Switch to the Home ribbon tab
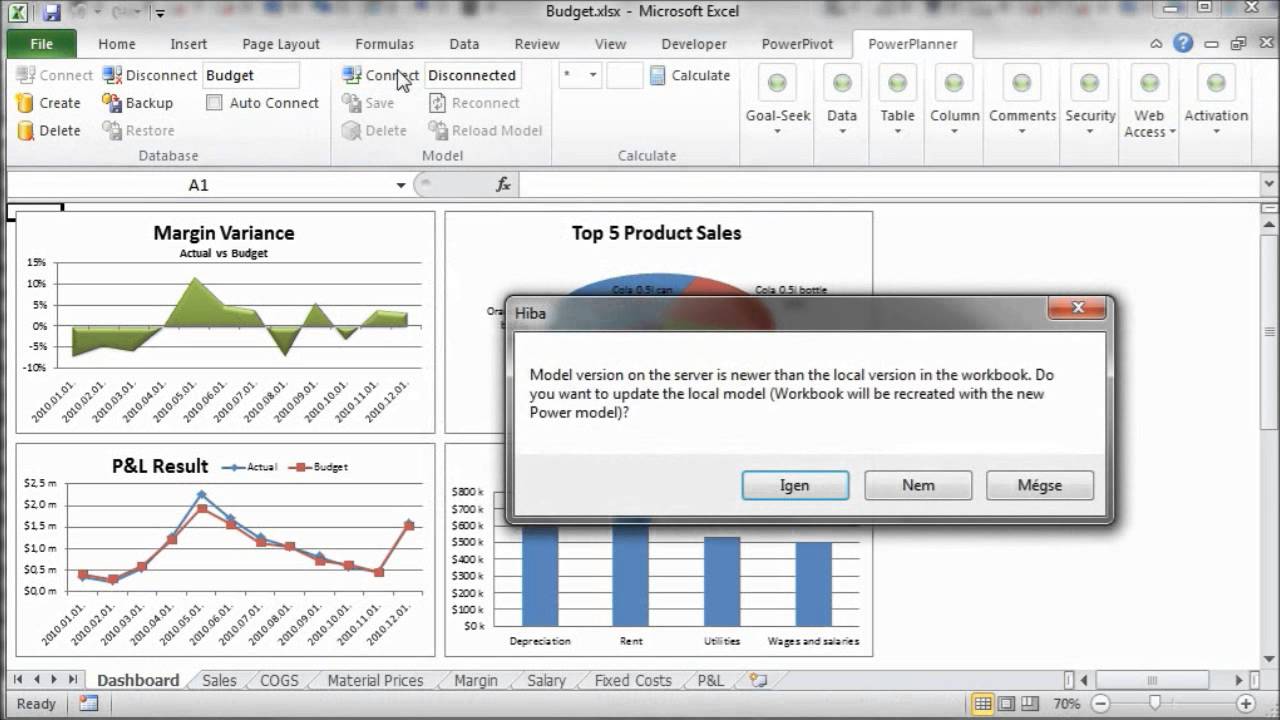Image resolution: width=1280 pixels, height=720 pixels. (x=117, y=44)
